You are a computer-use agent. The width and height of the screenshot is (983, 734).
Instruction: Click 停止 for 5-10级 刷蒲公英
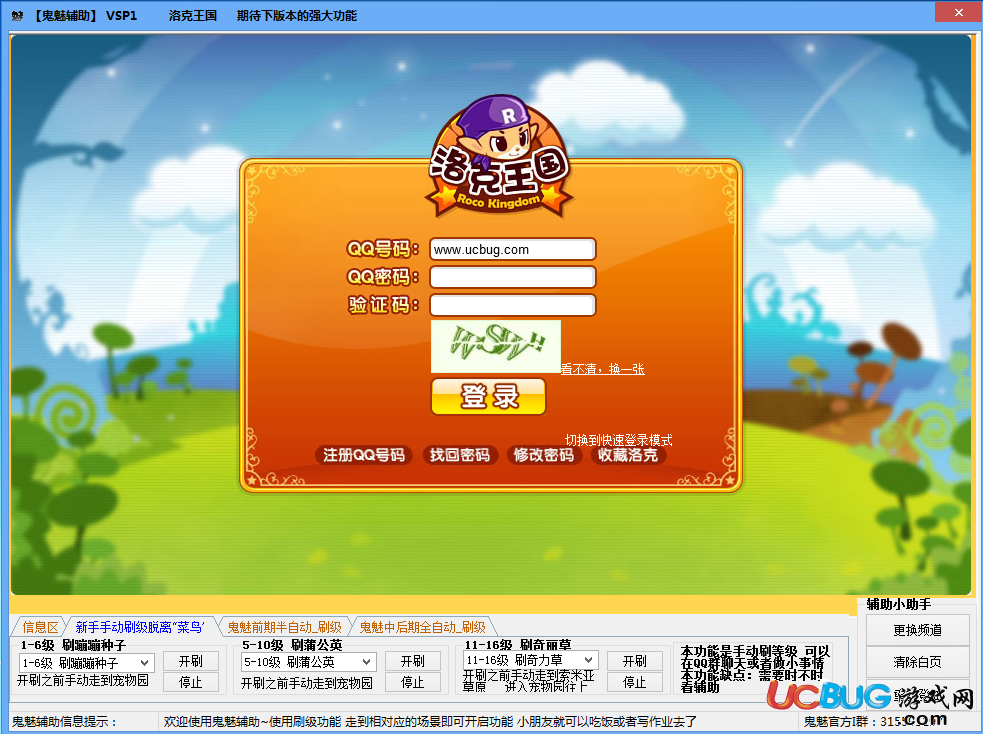click(x=413, y=682)
